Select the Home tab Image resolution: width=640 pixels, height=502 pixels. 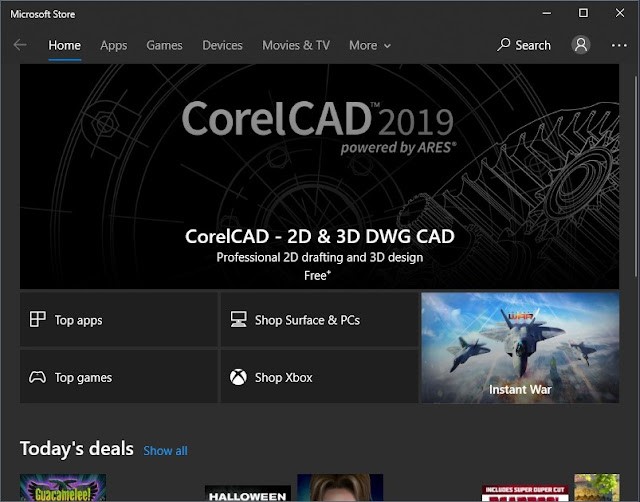coord(64,45)
